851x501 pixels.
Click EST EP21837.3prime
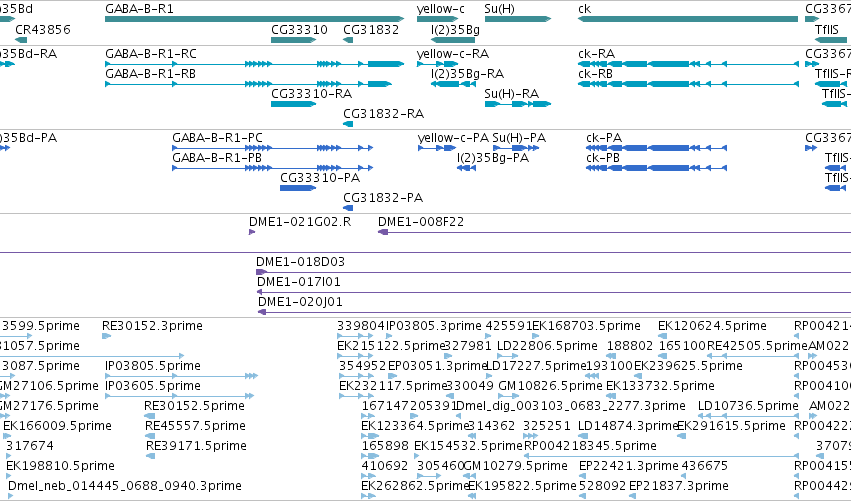tap(678, 486)
